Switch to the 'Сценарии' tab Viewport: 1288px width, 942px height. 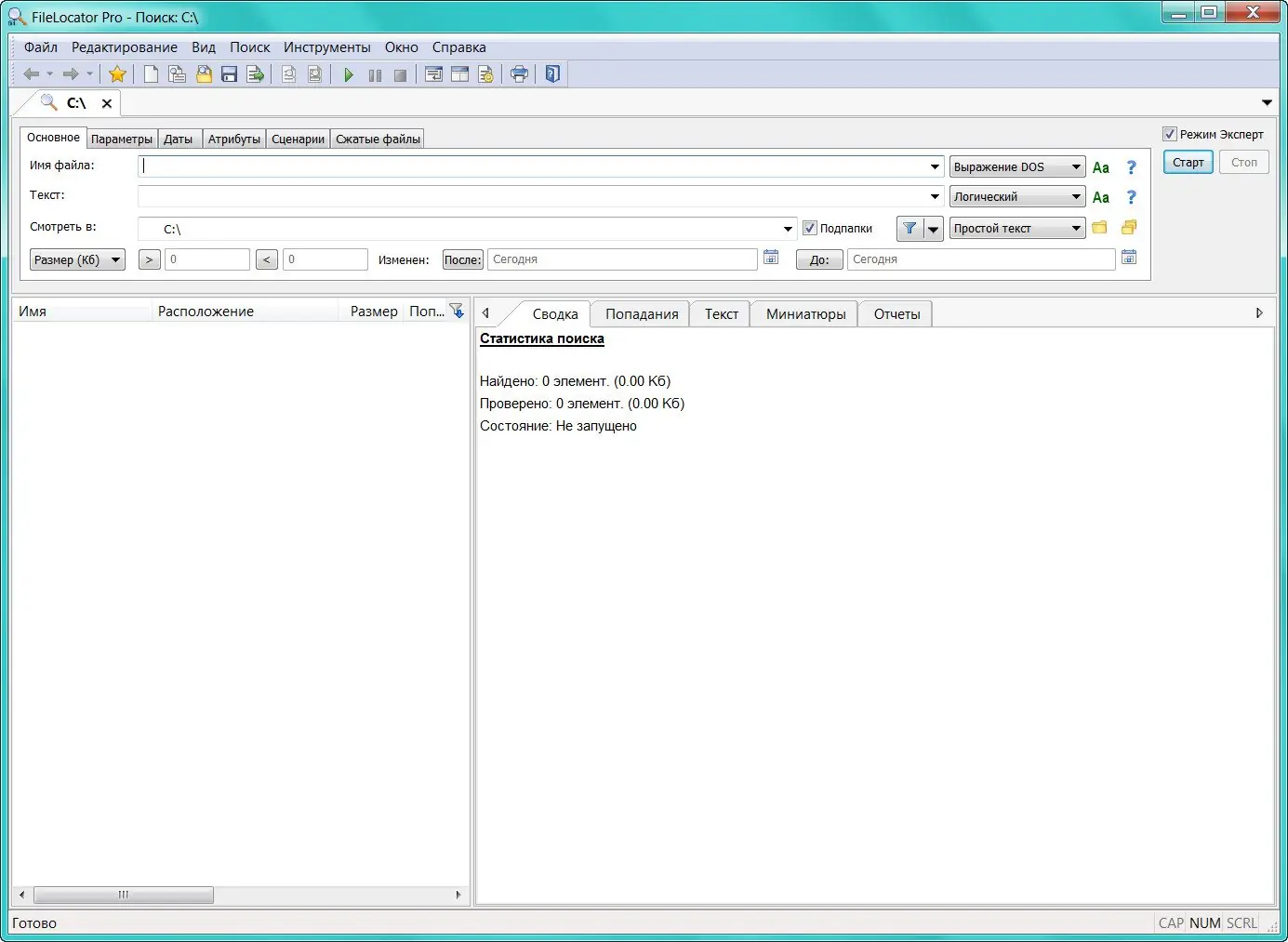[299, 139]
